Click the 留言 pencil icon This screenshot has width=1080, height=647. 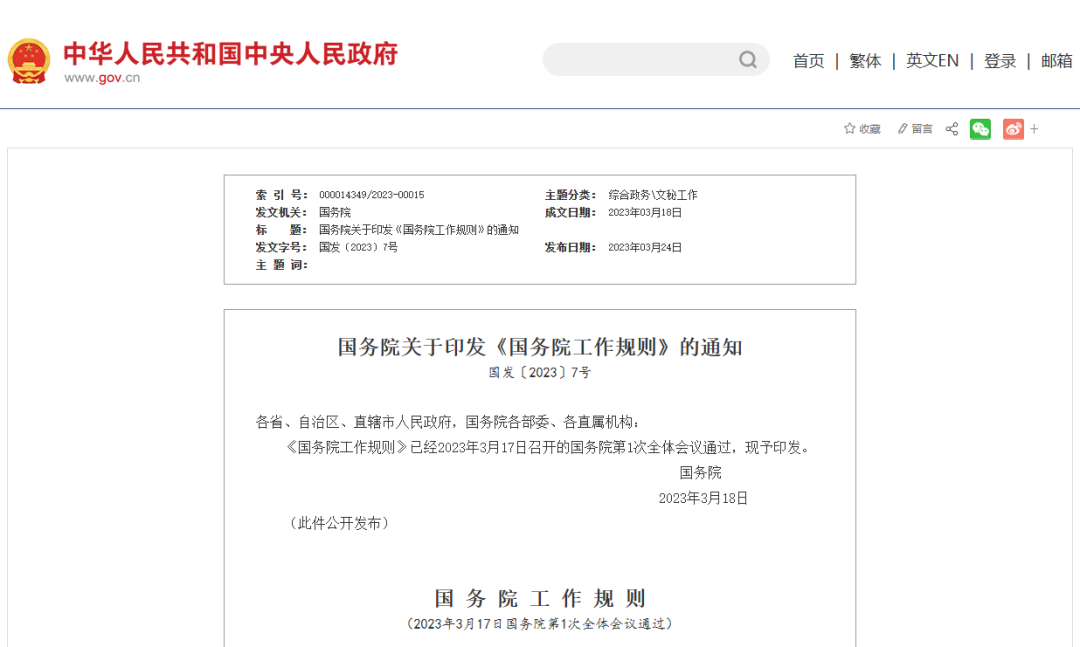(x=903, y=129)
